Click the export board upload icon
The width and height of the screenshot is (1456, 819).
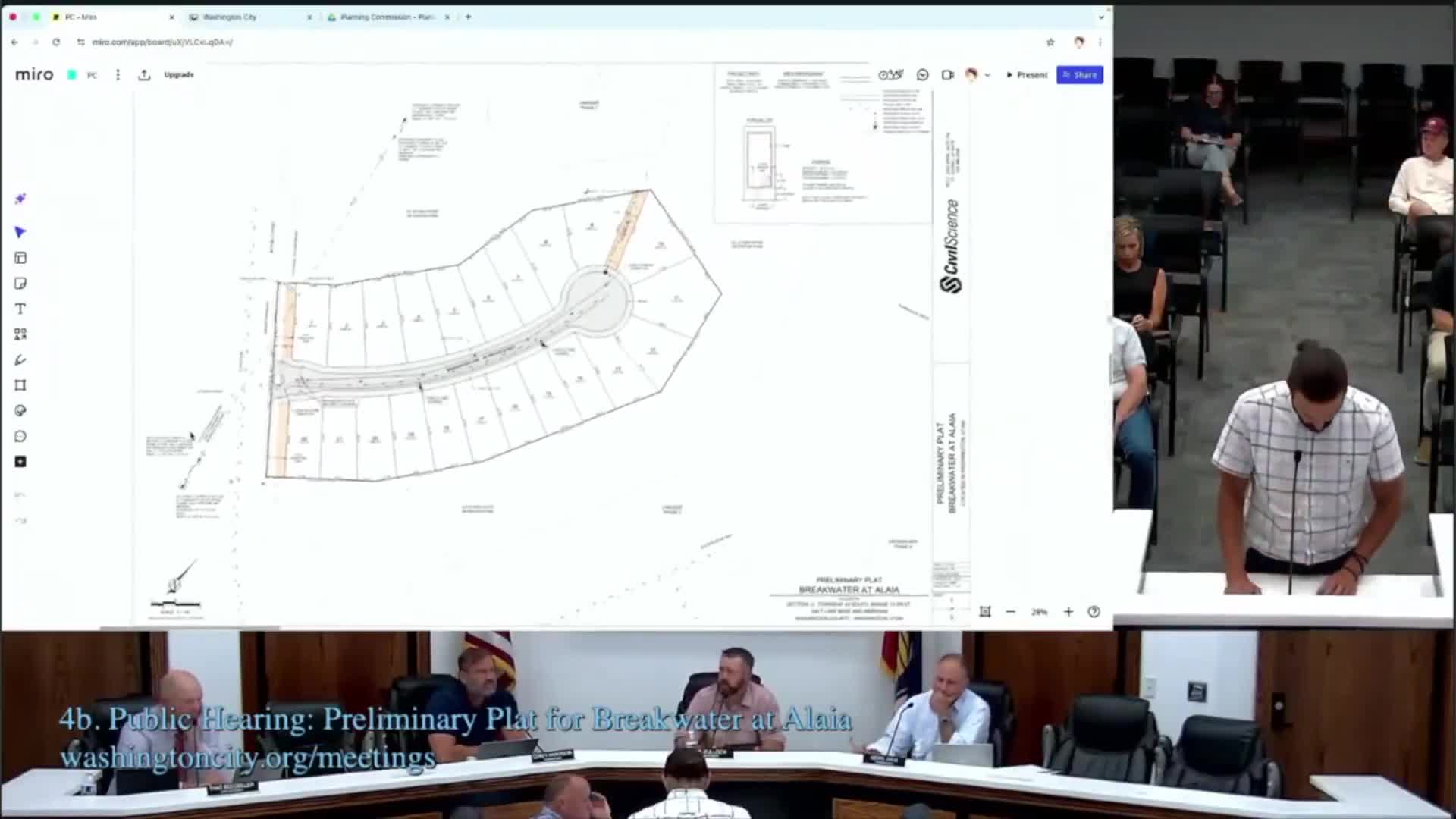(144, 74)
